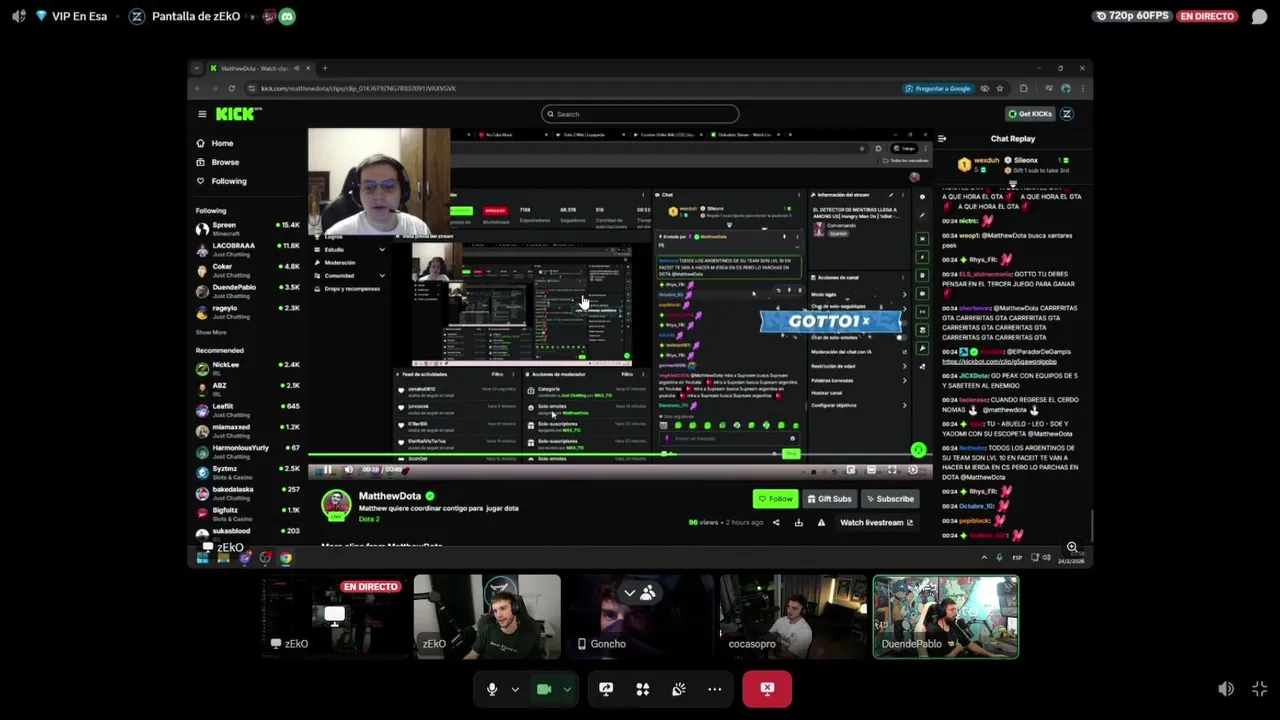Select zEkO's camera thumbnail

[487, 616]
